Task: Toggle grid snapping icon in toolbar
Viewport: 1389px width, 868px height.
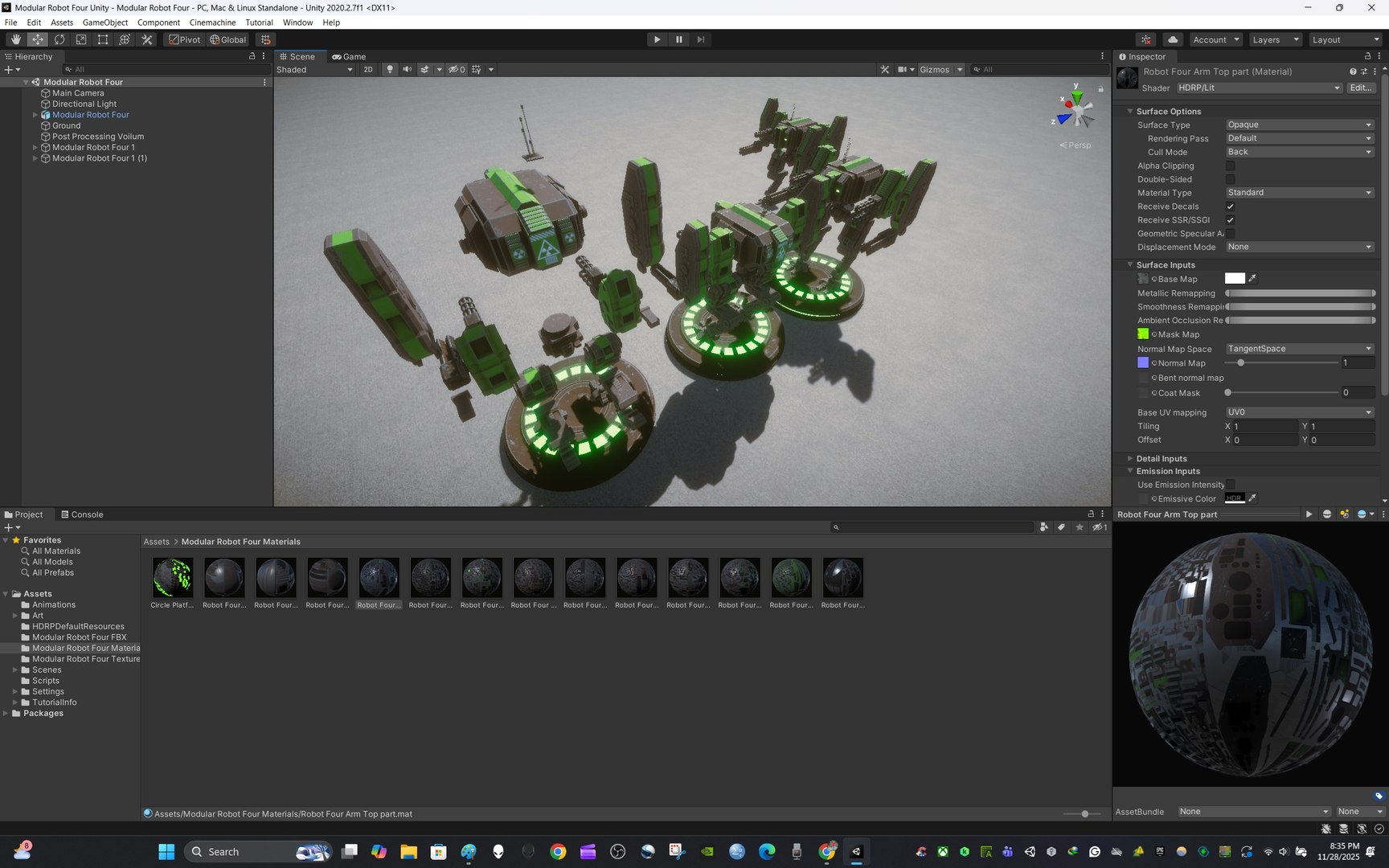Action: point(265,39)
